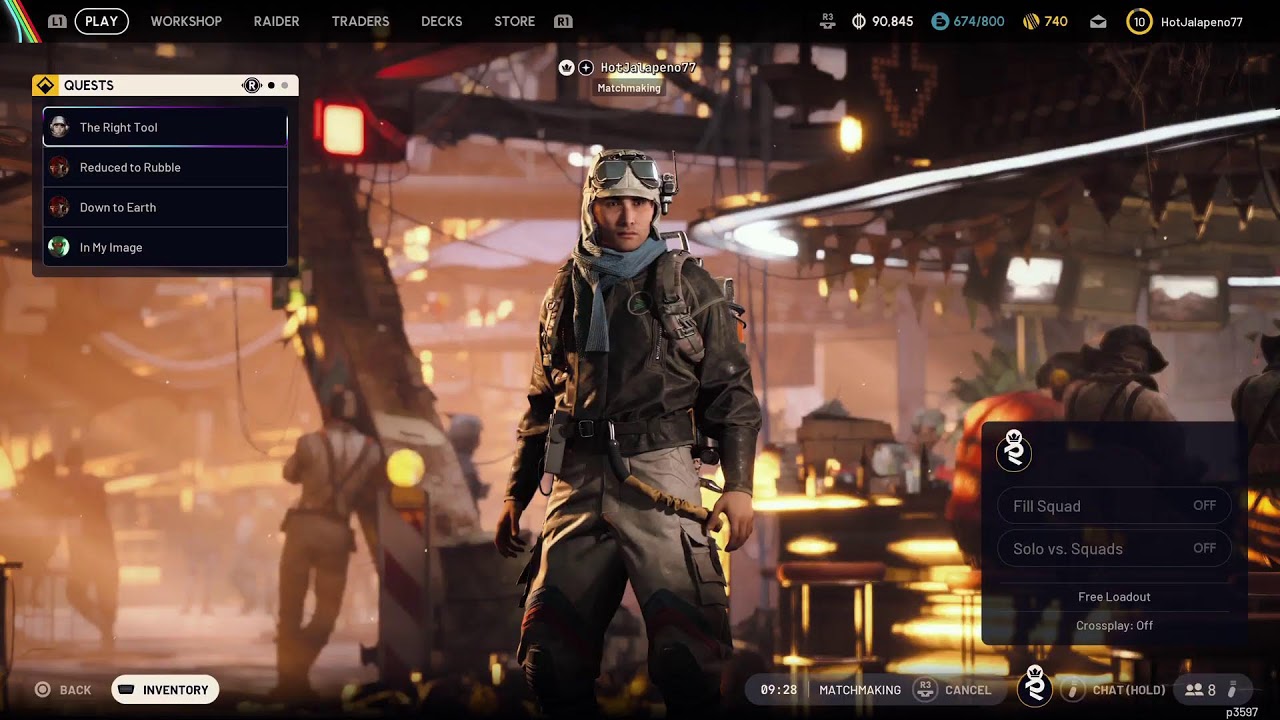Click the CHAT (HOLD) button
Screen dimensions: 1280x720
1129,690
